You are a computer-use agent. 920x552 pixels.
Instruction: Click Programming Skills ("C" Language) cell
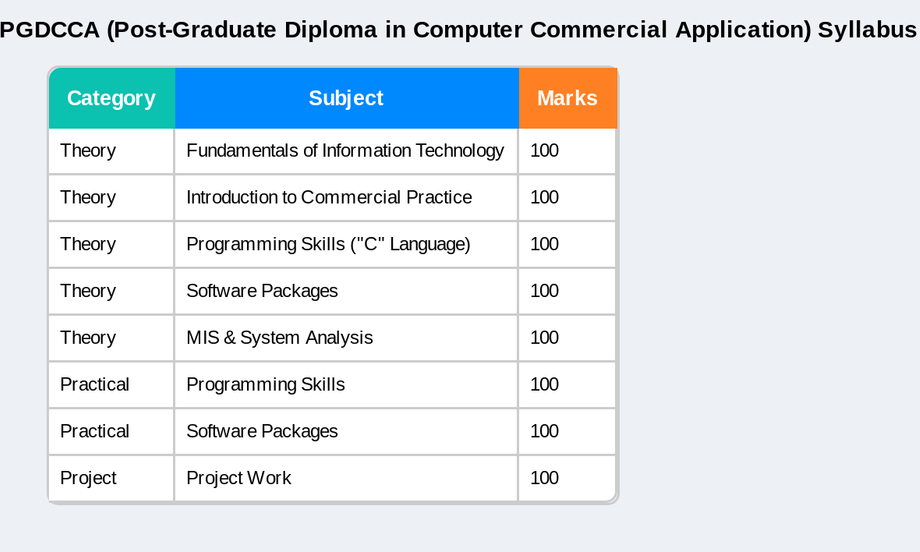pos(346,245)
